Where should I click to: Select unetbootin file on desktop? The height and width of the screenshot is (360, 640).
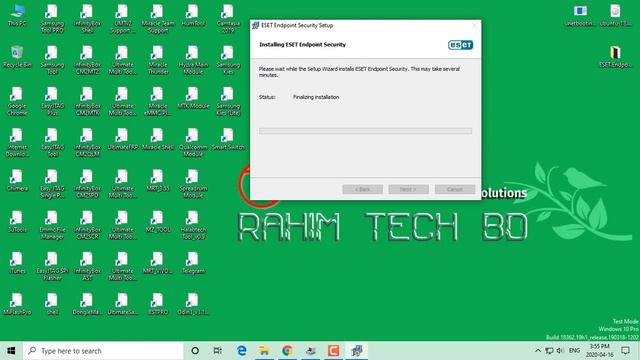580,16
